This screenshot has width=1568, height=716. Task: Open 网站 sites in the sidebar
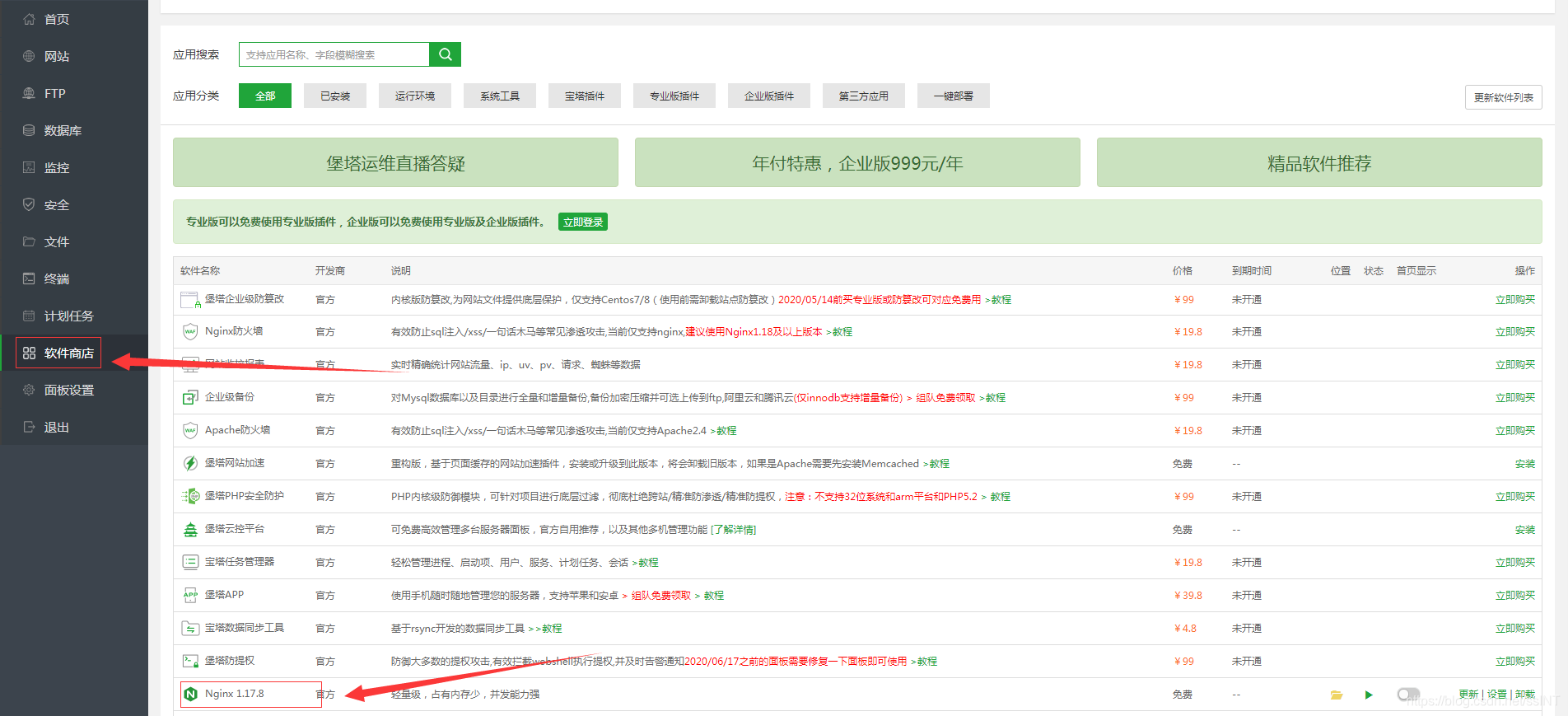(56, 56)
